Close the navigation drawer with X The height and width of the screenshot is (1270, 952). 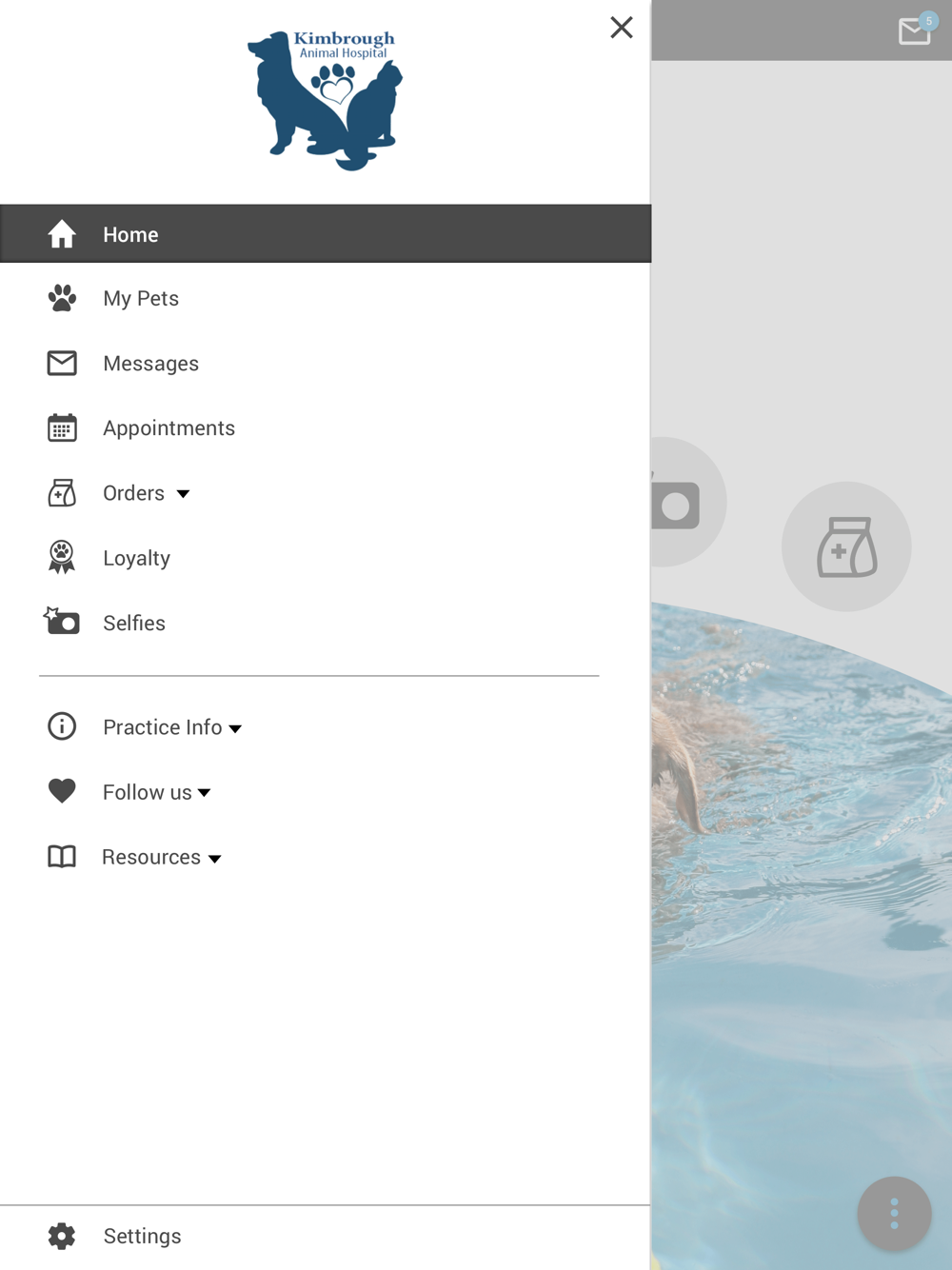[622, 28]
